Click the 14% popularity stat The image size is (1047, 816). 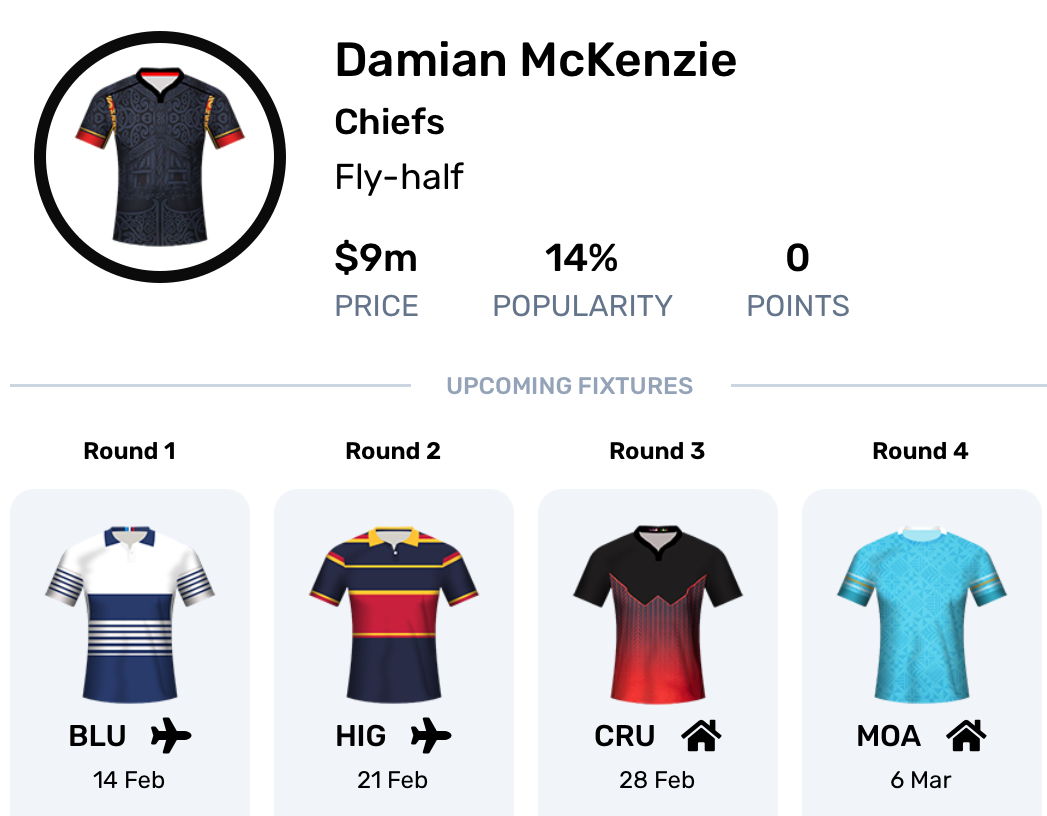582,258
